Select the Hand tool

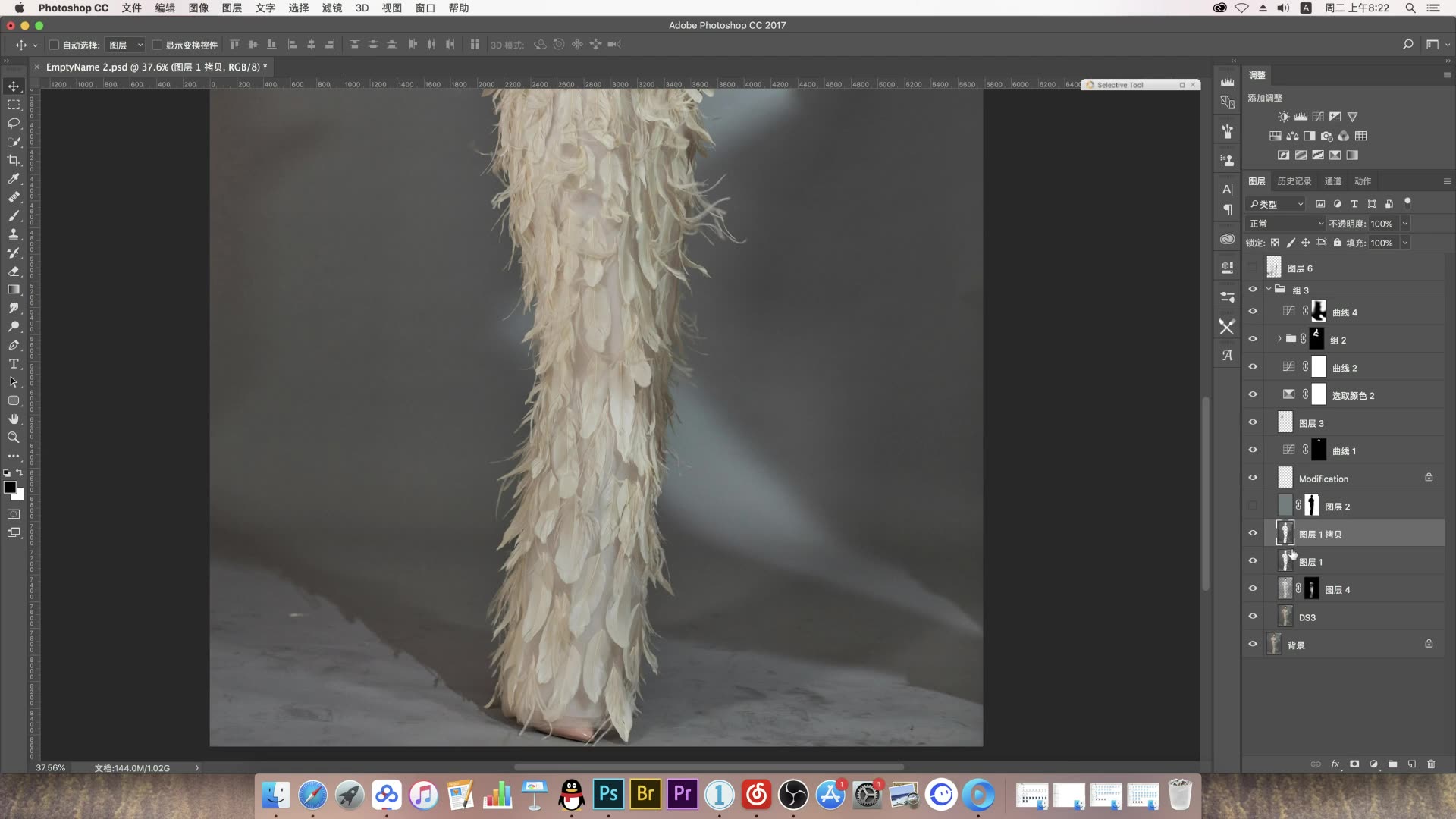click(x=14, y=419)
